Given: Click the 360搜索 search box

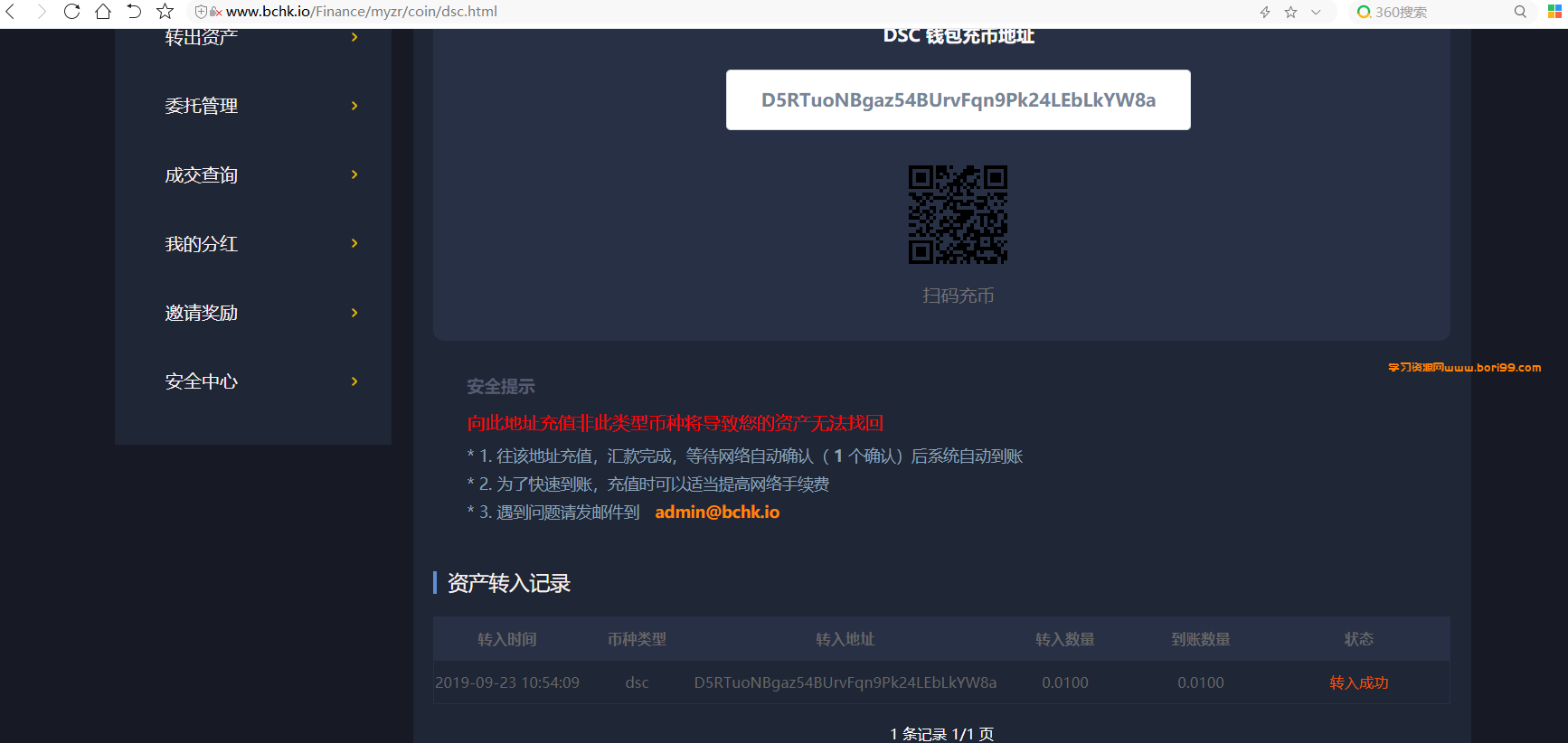Looking at the screenshot, I should [x=1440, y=12].
